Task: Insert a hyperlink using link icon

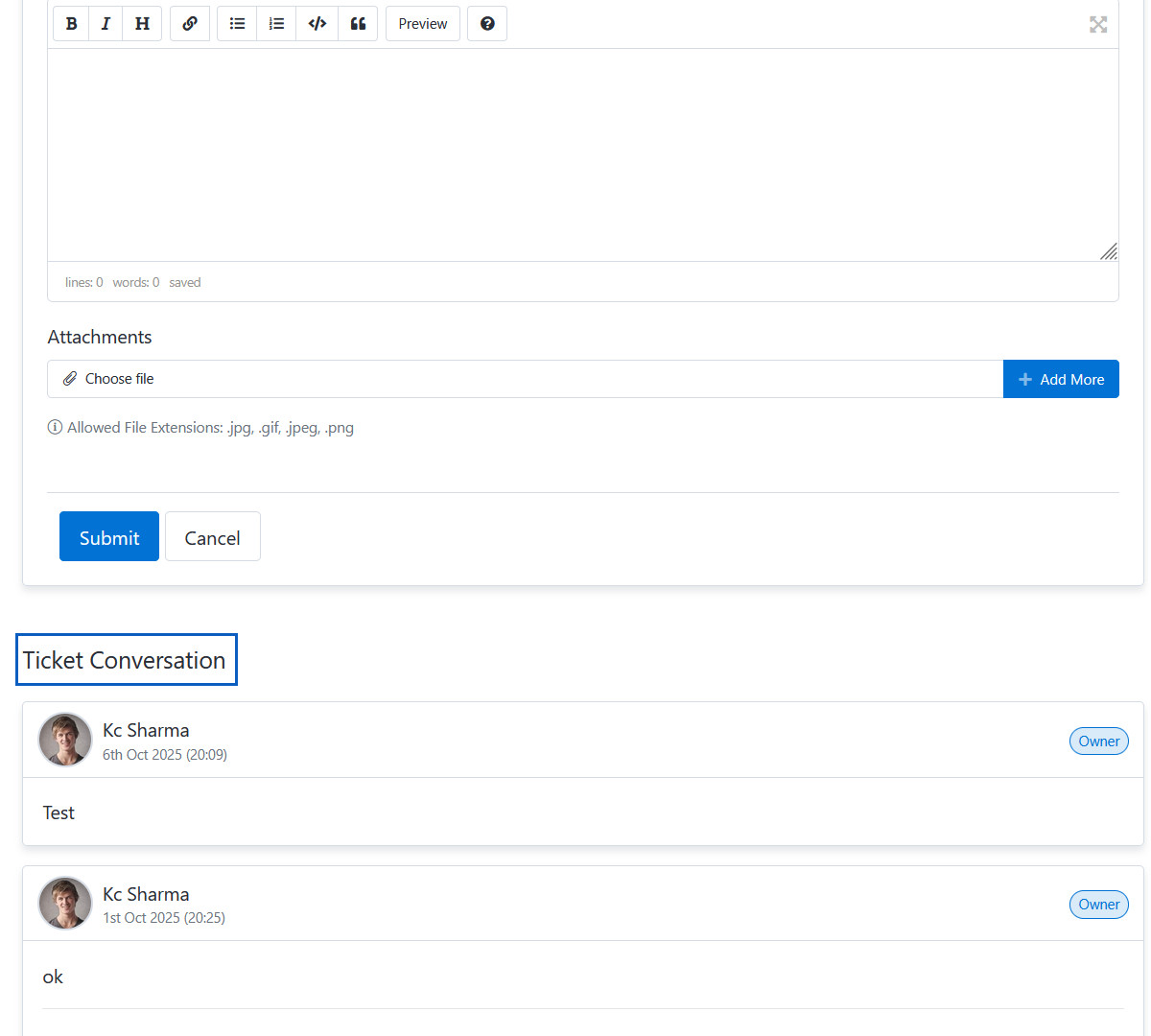Action: (190, 24)
